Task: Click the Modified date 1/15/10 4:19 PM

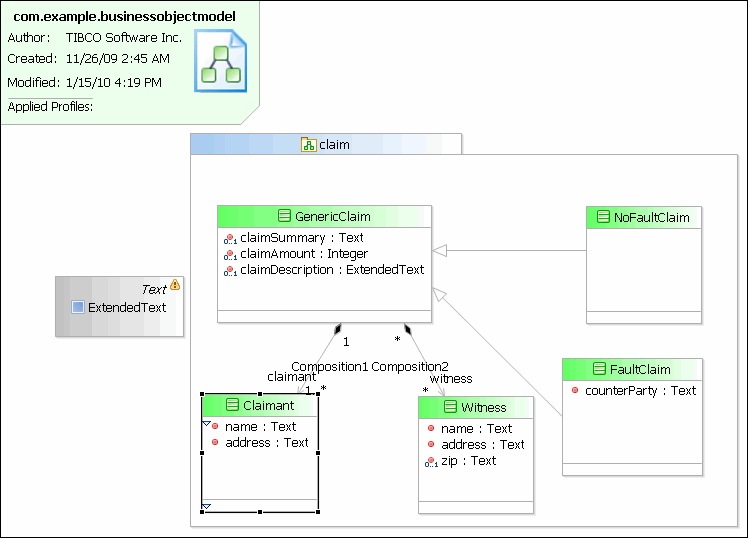Action: point(114,83)
